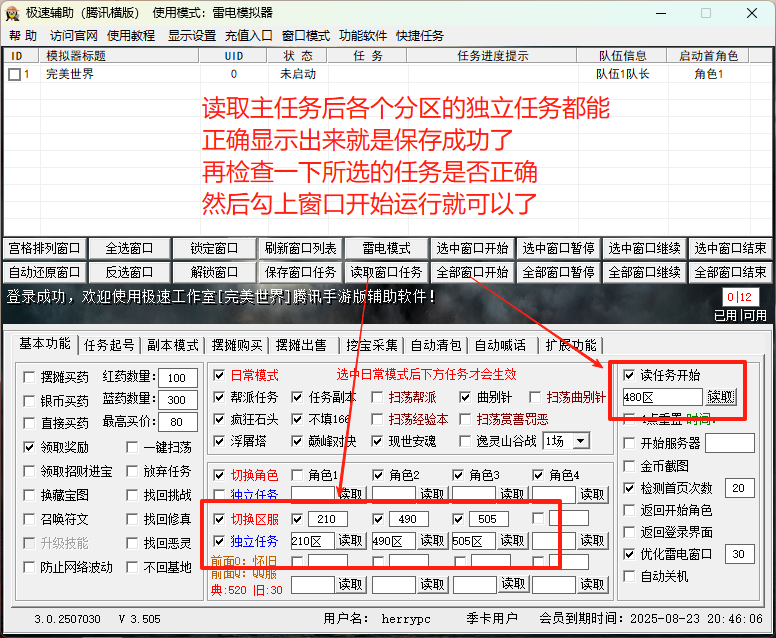Click the 选中窗口结束 button
Viewport: 776px width, 638px height.
click(x=730, y=248)
